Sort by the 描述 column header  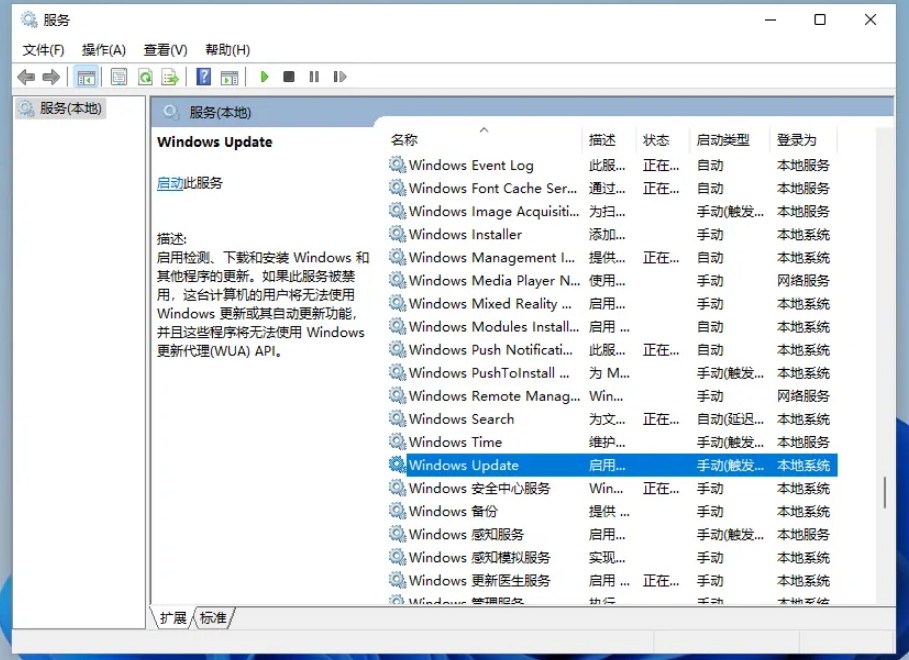(609, 140)
